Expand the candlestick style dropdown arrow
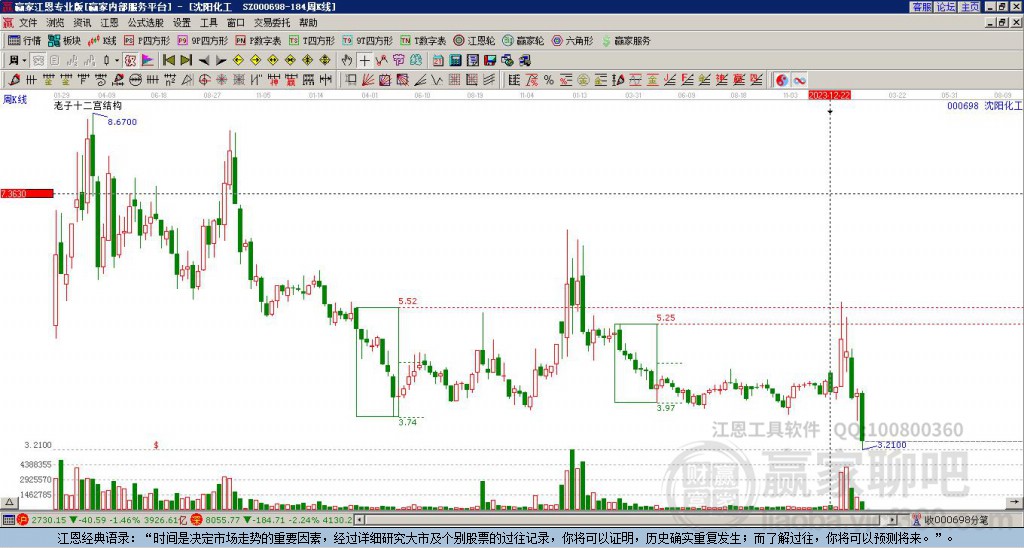 click(117, 61)
